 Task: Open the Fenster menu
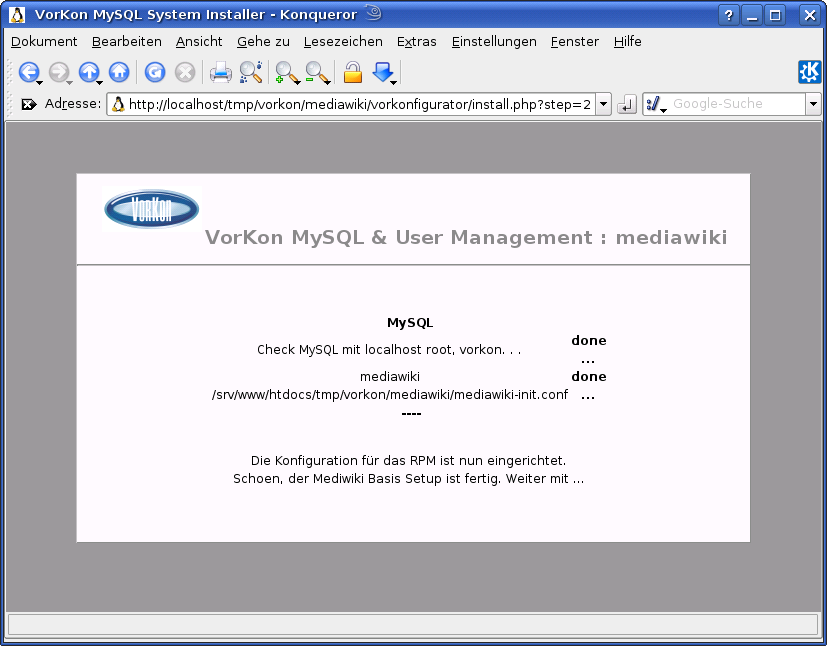(574, 41)
